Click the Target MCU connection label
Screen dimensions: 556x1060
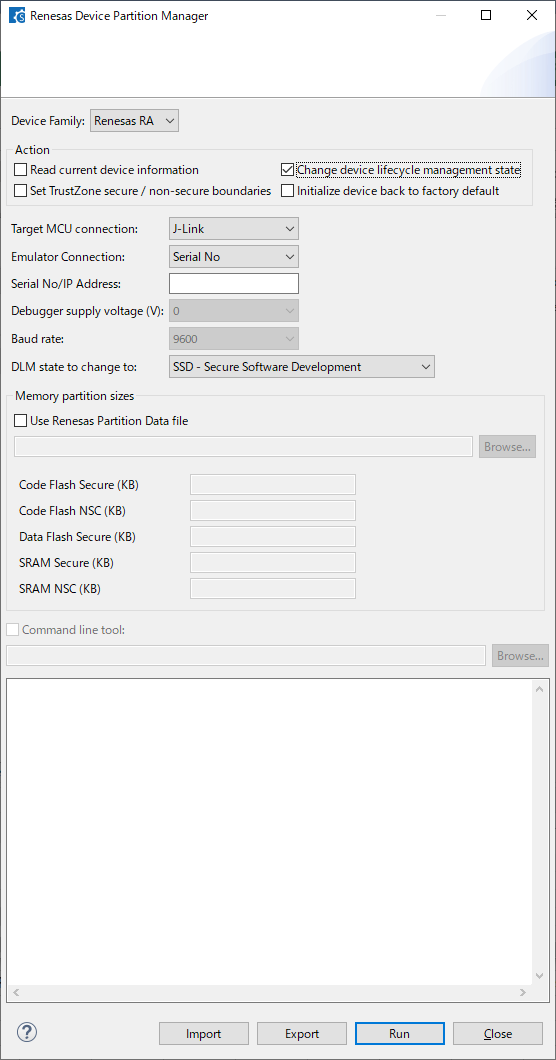[74, 229]
